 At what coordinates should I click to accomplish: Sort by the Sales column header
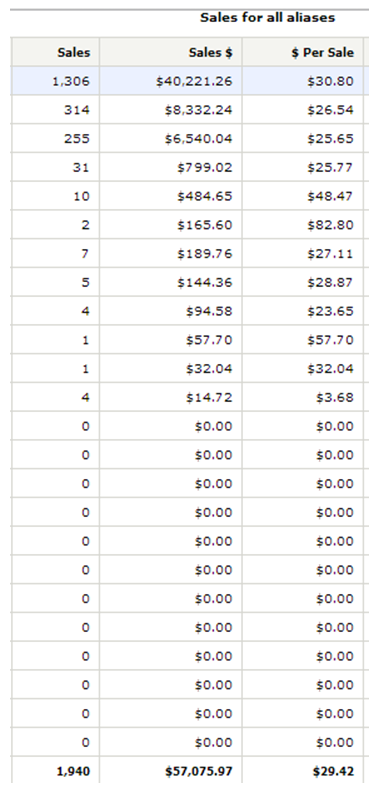pyautogui.click(x=74, y=52)
